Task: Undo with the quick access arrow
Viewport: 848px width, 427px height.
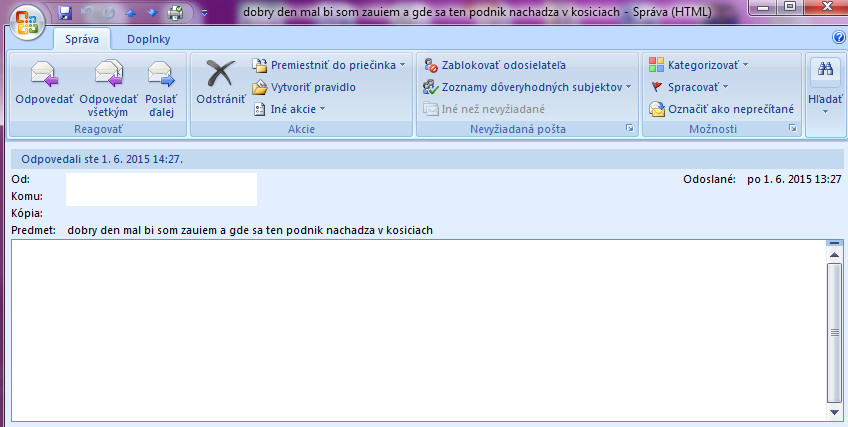Action: (87, 12)
